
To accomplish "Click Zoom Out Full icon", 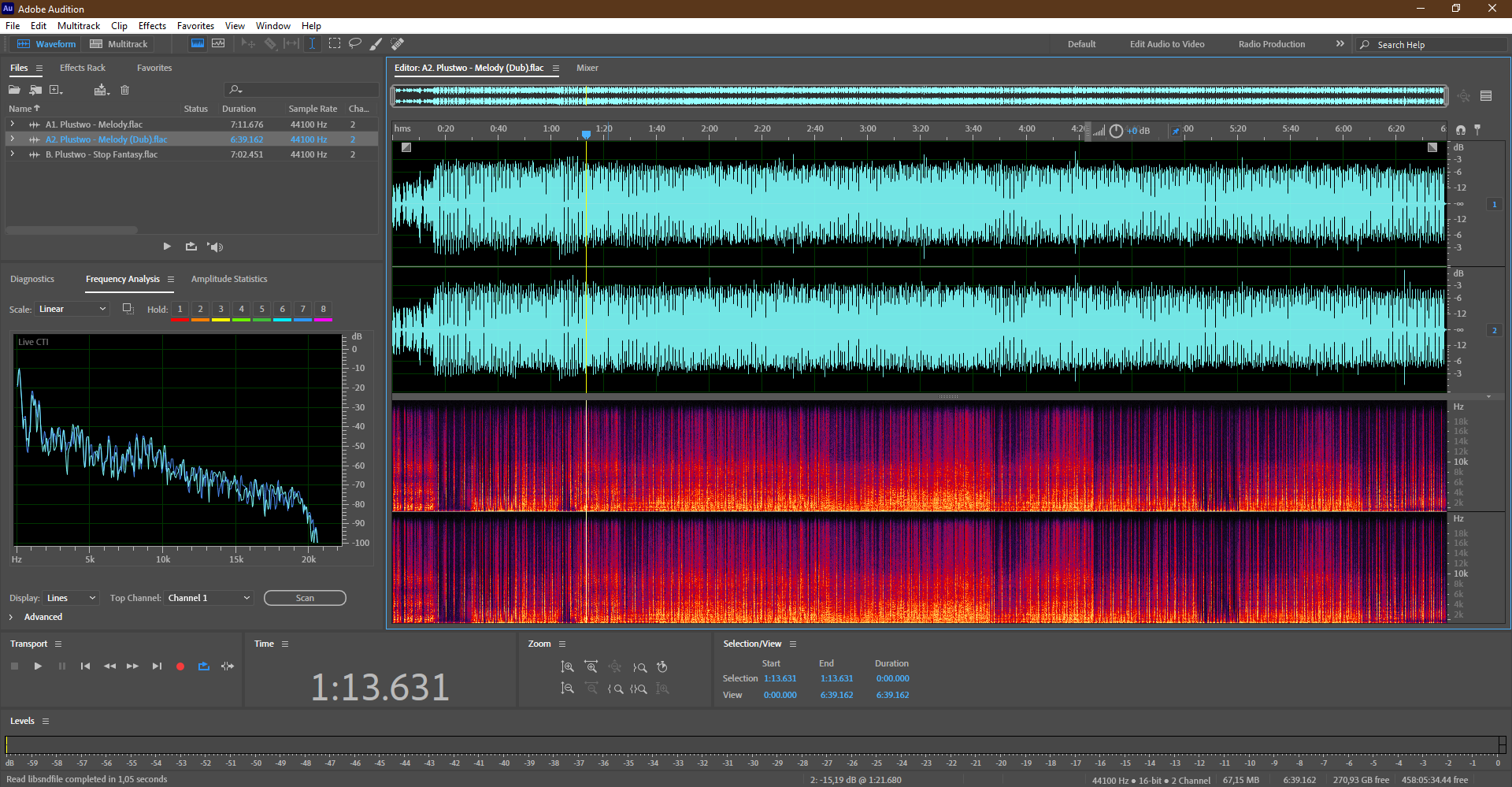I will [x=615, y=667].
